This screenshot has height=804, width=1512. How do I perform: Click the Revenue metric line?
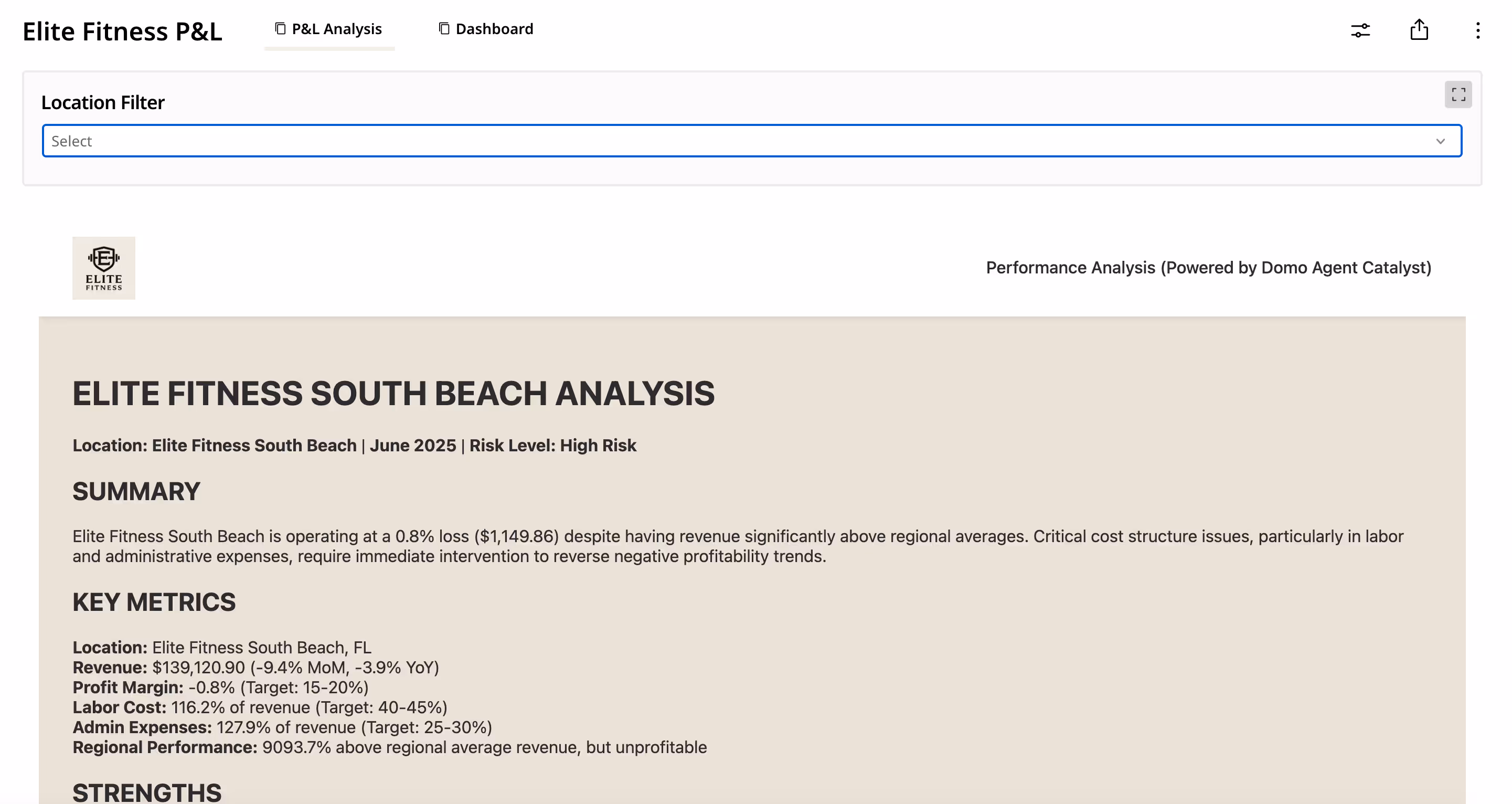click(255, 667)
